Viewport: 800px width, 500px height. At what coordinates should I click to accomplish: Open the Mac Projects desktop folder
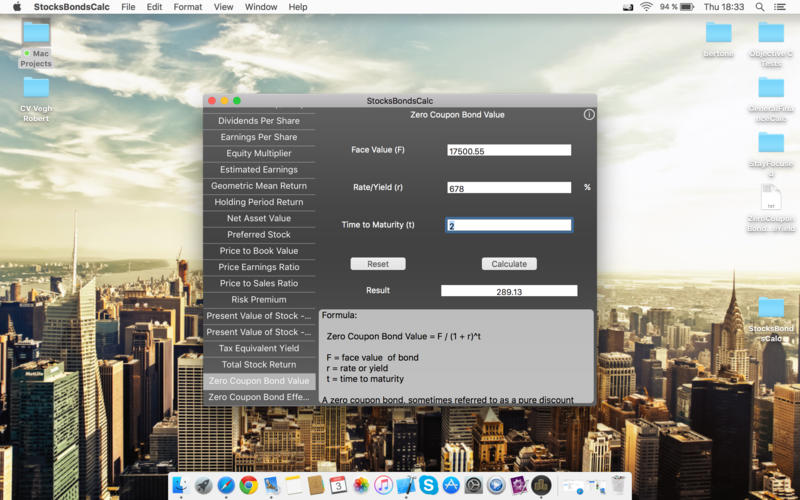pos(36,40)
